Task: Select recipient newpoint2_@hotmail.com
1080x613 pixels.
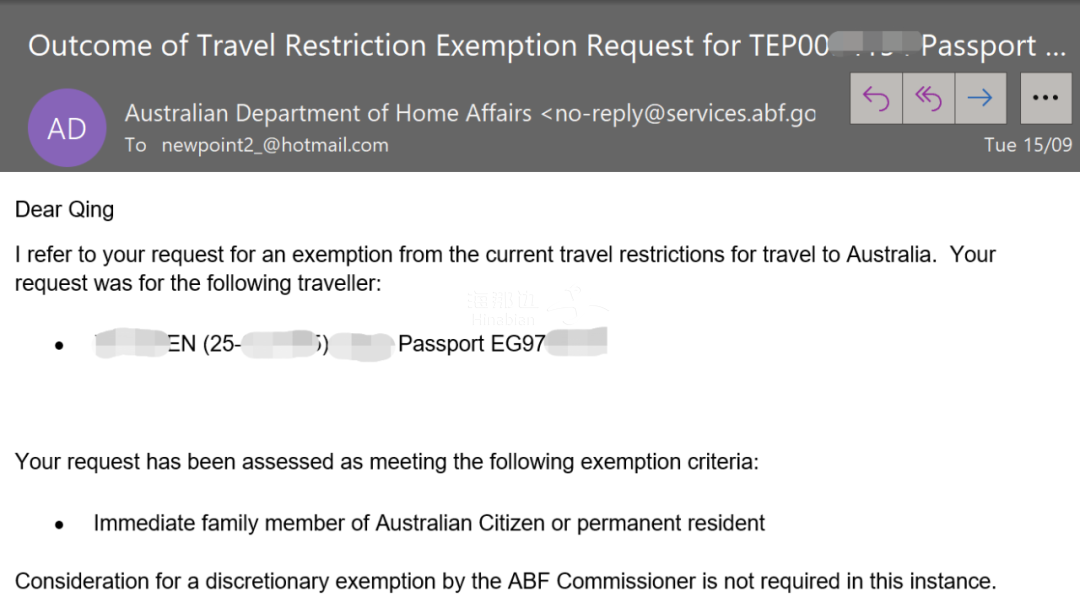Action: [275, 145]
